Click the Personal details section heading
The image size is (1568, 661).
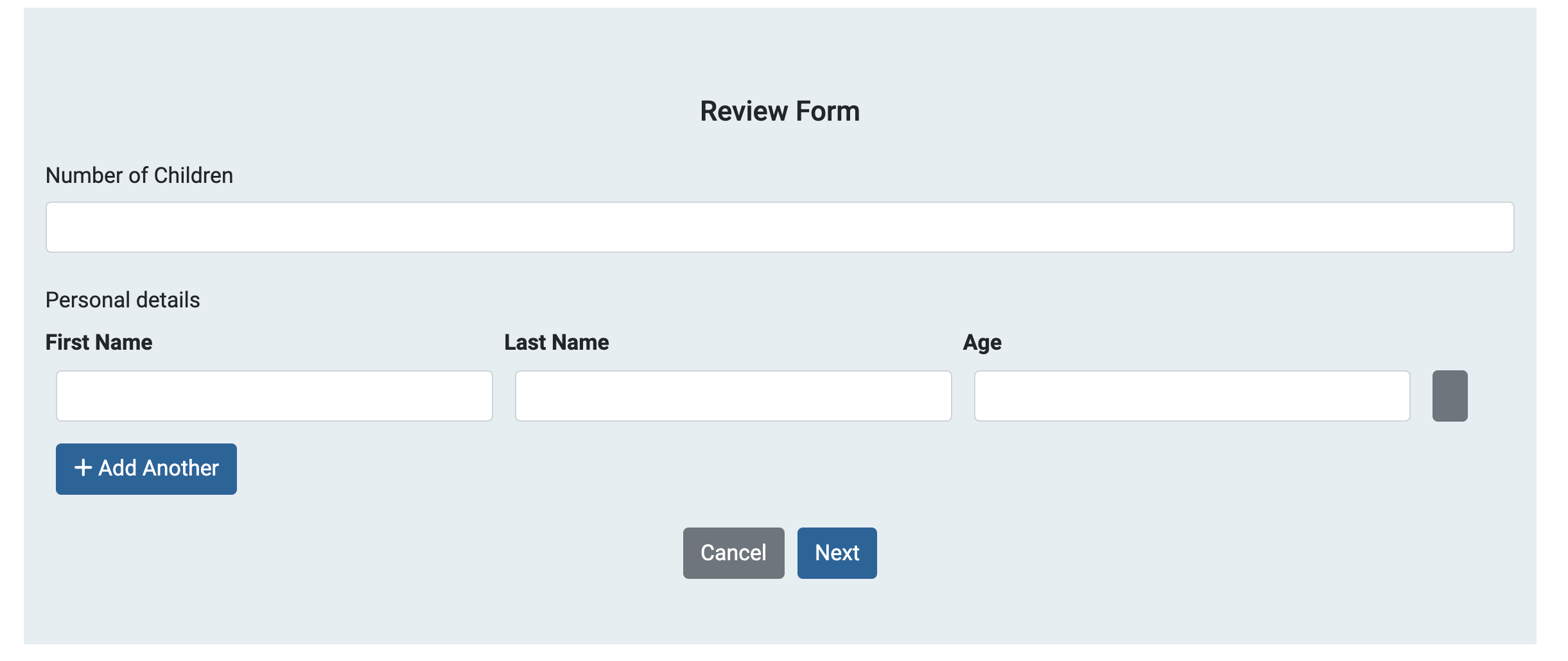point(122,299)
